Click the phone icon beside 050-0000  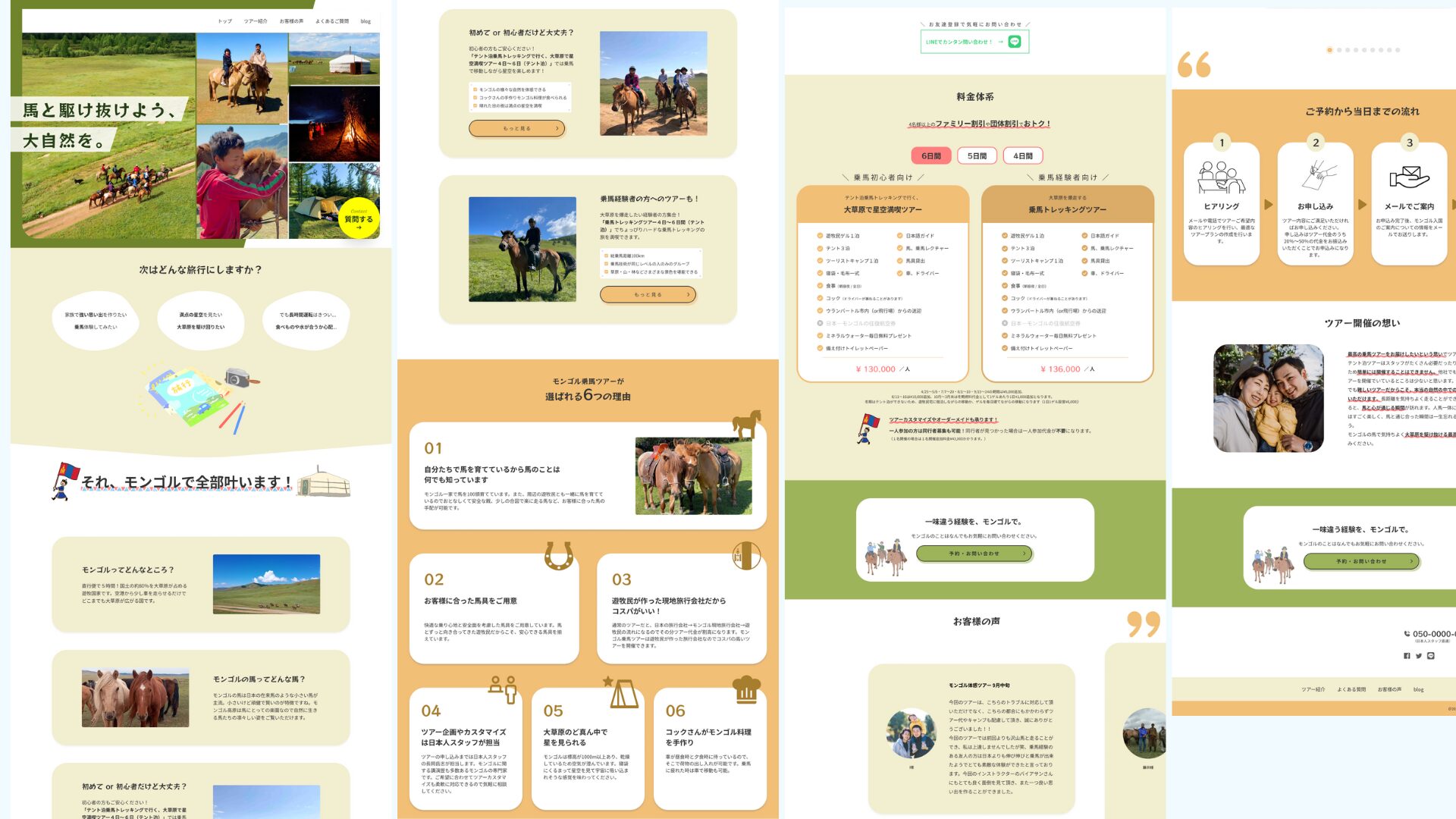point(1407,634)
